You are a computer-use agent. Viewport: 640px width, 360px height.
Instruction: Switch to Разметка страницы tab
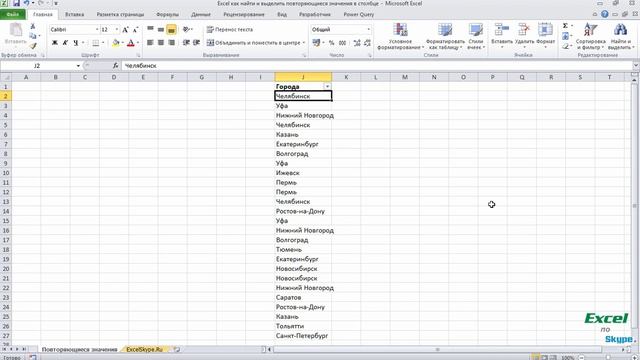120,14
